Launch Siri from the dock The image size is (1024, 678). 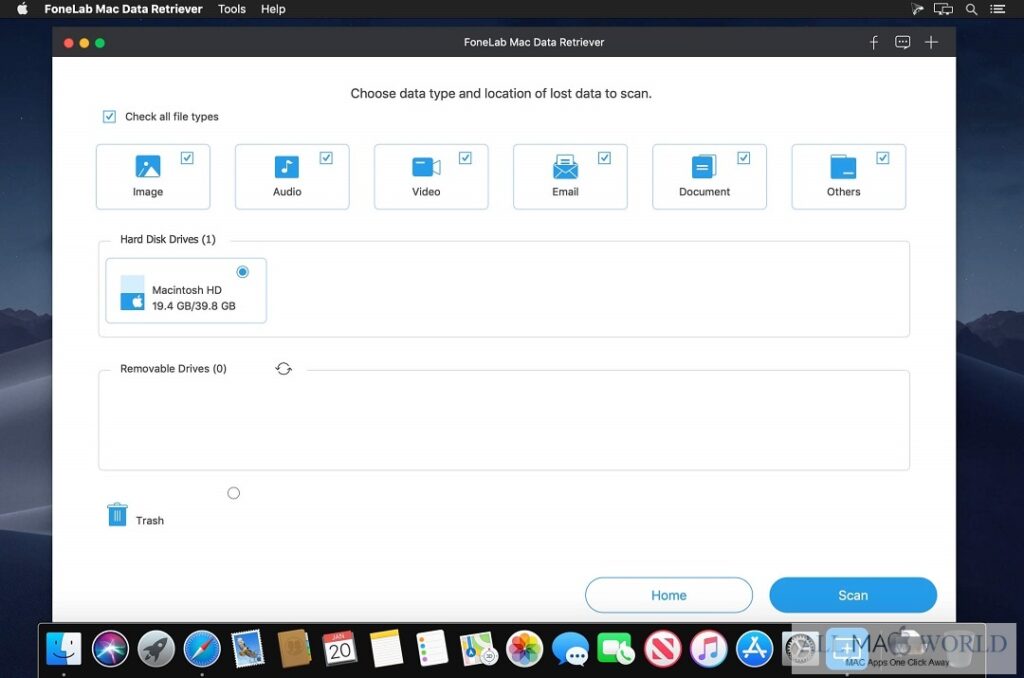pos(110,649)
